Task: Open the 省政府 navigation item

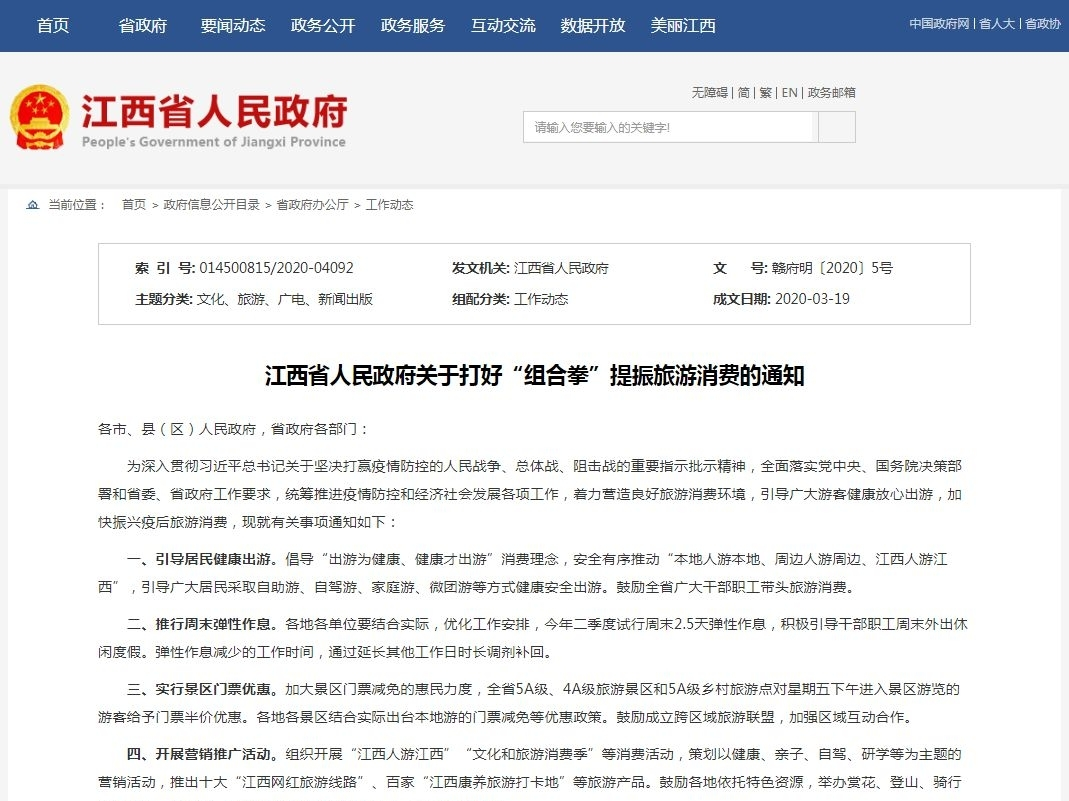Action: pyautogui.click(x=142, y=25)
